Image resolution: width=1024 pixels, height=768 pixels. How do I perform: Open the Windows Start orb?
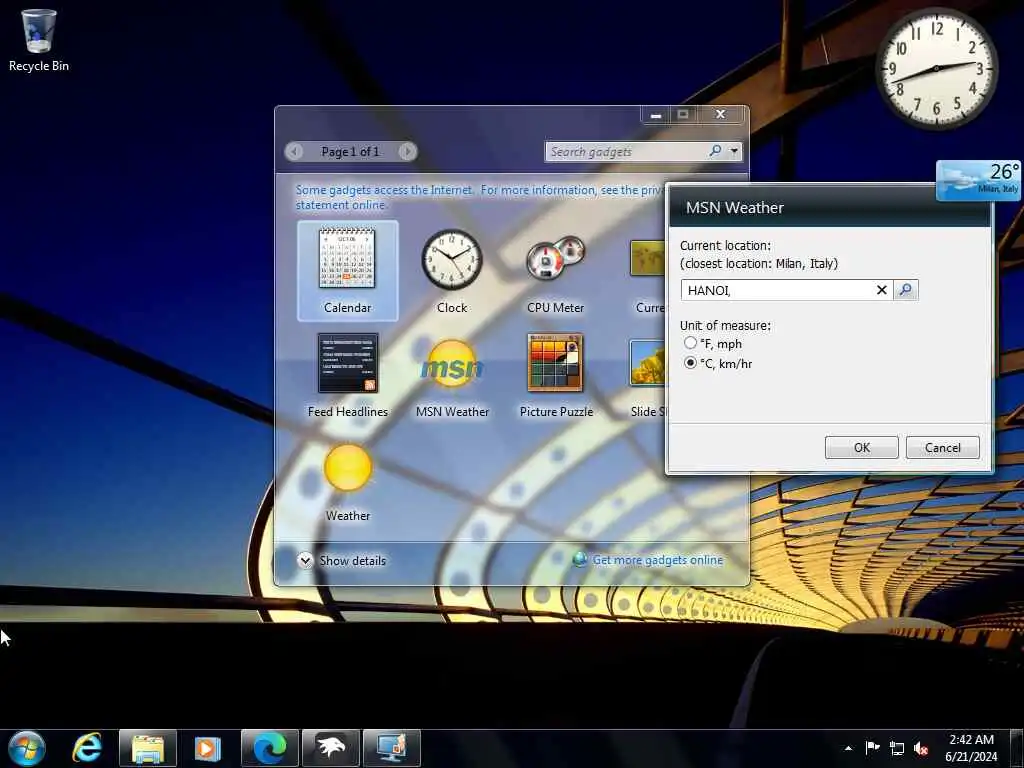click(x=26, y=748)
